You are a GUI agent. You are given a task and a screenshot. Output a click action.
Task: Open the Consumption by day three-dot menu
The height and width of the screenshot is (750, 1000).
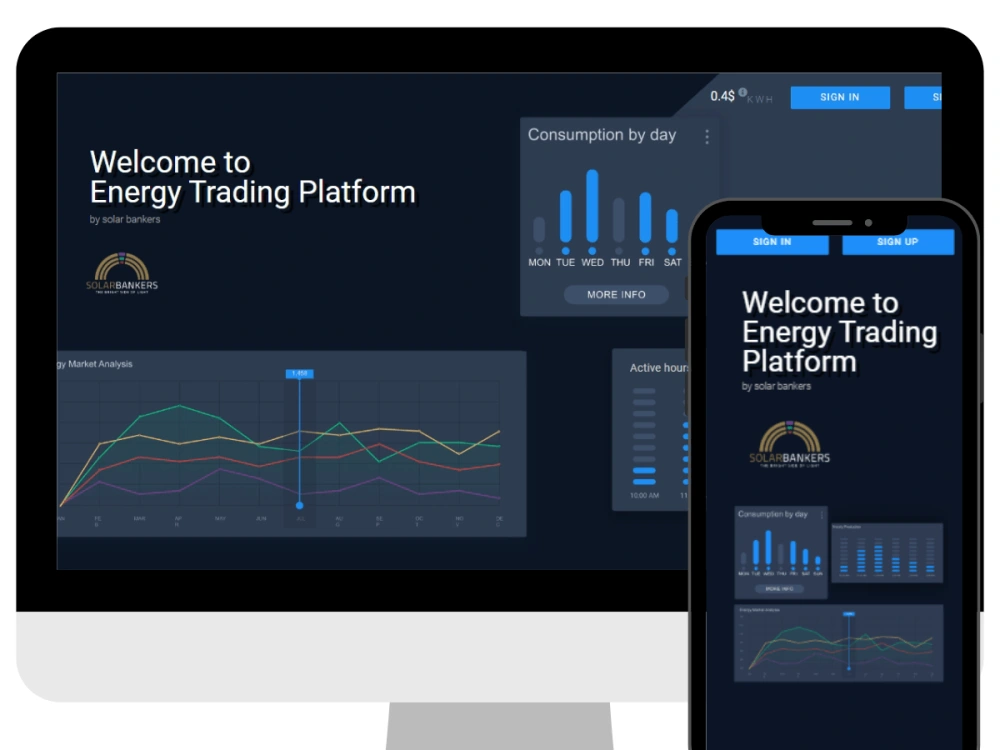tap(707, 136)
